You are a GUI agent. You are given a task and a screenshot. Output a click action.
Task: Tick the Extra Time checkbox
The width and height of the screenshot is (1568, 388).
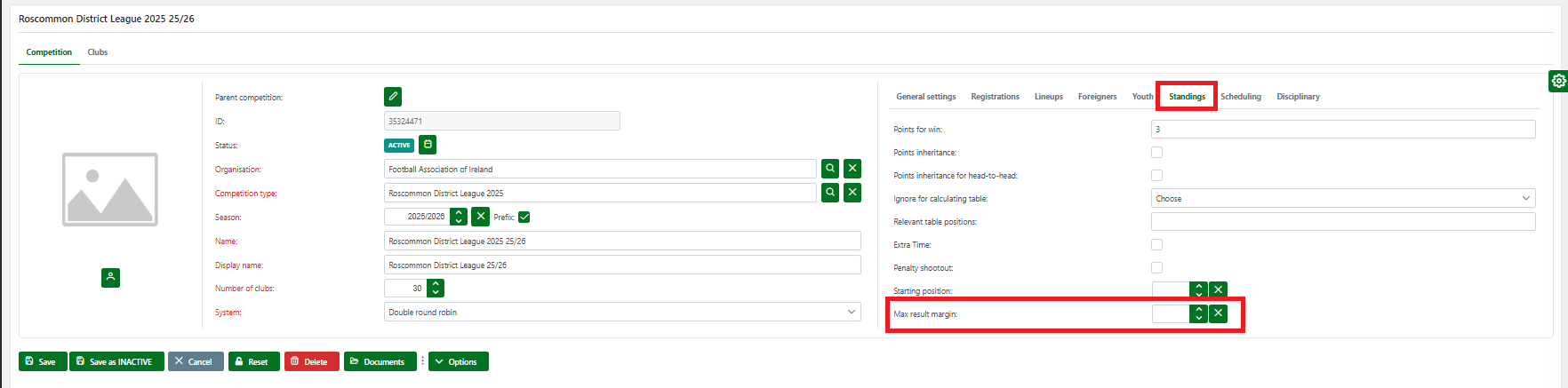tap(1156, 245)
